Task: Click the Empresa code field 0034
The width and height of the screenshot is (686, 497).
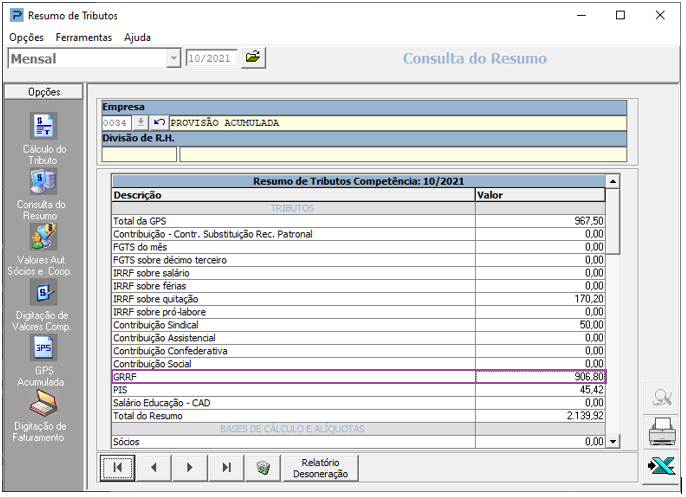Action: click(116, 123)
